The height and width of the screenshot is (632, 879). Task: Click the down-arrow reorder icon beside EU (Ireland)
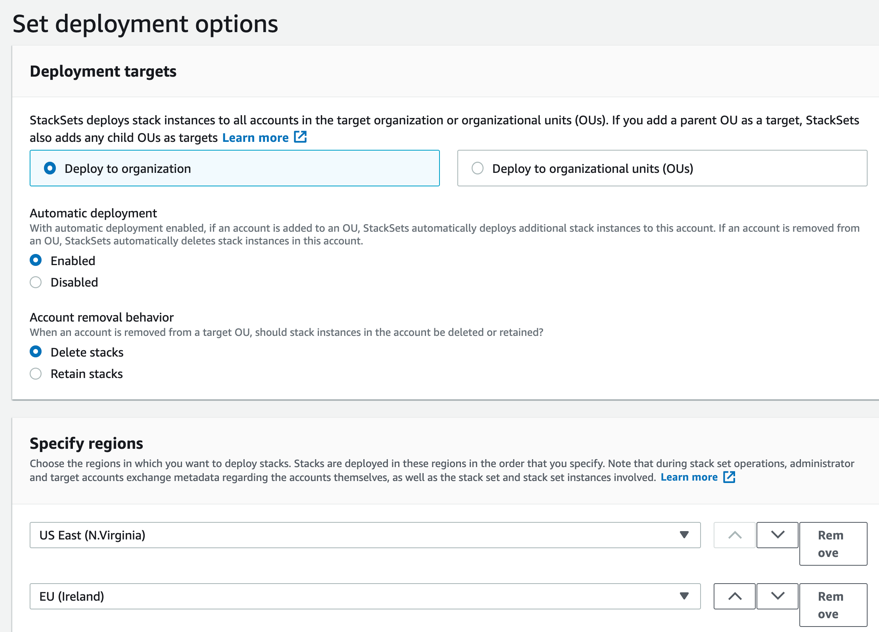pos(777,596)
